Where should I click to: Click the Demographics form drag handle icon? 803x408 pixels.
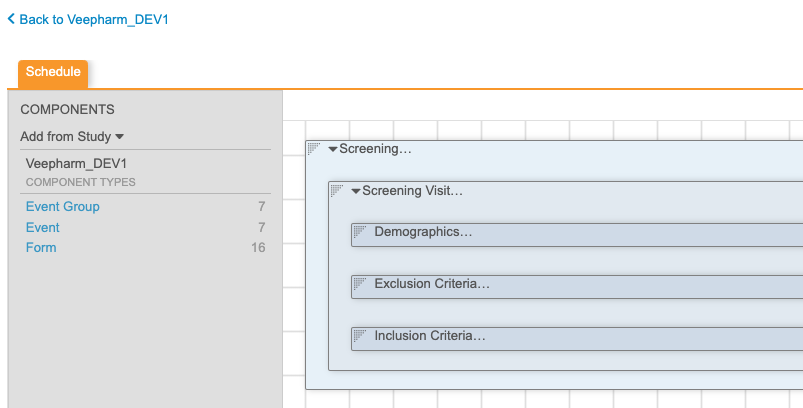point(360,231)
